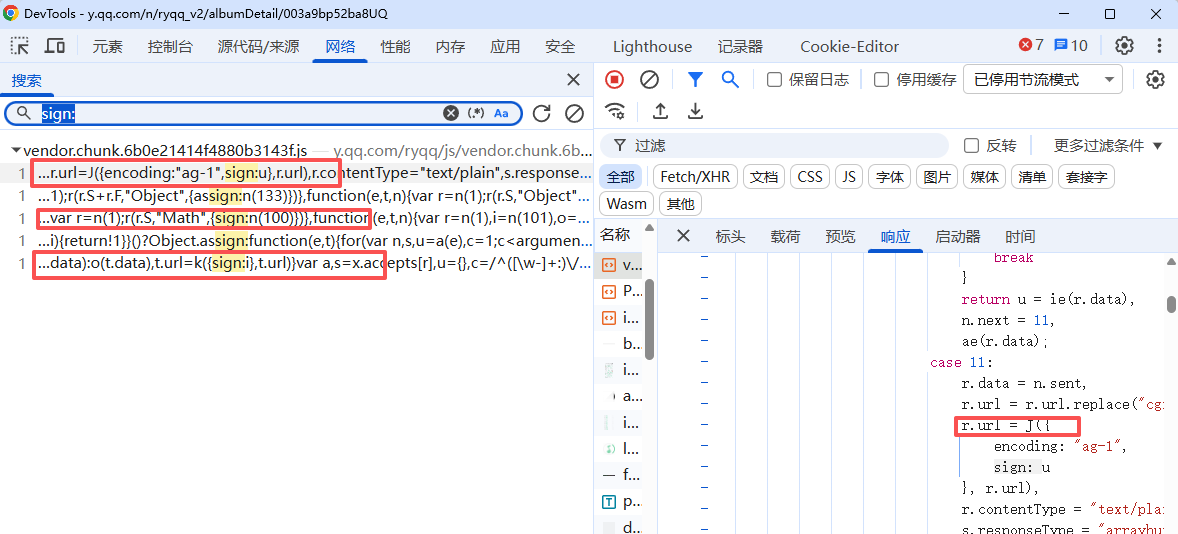Filter requests by 套接字
This screenshot has width=1178, height=534.
pyautogui.click(x=1086, y=177)
